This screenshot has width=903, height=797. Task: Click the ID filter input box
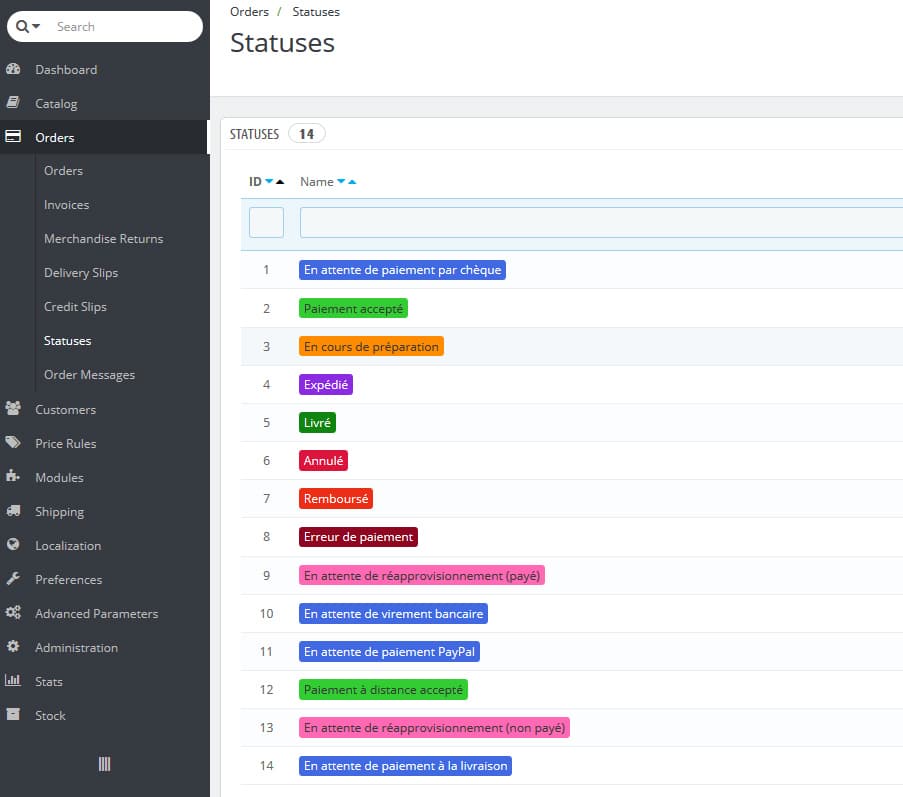click(x=266, y=222)
